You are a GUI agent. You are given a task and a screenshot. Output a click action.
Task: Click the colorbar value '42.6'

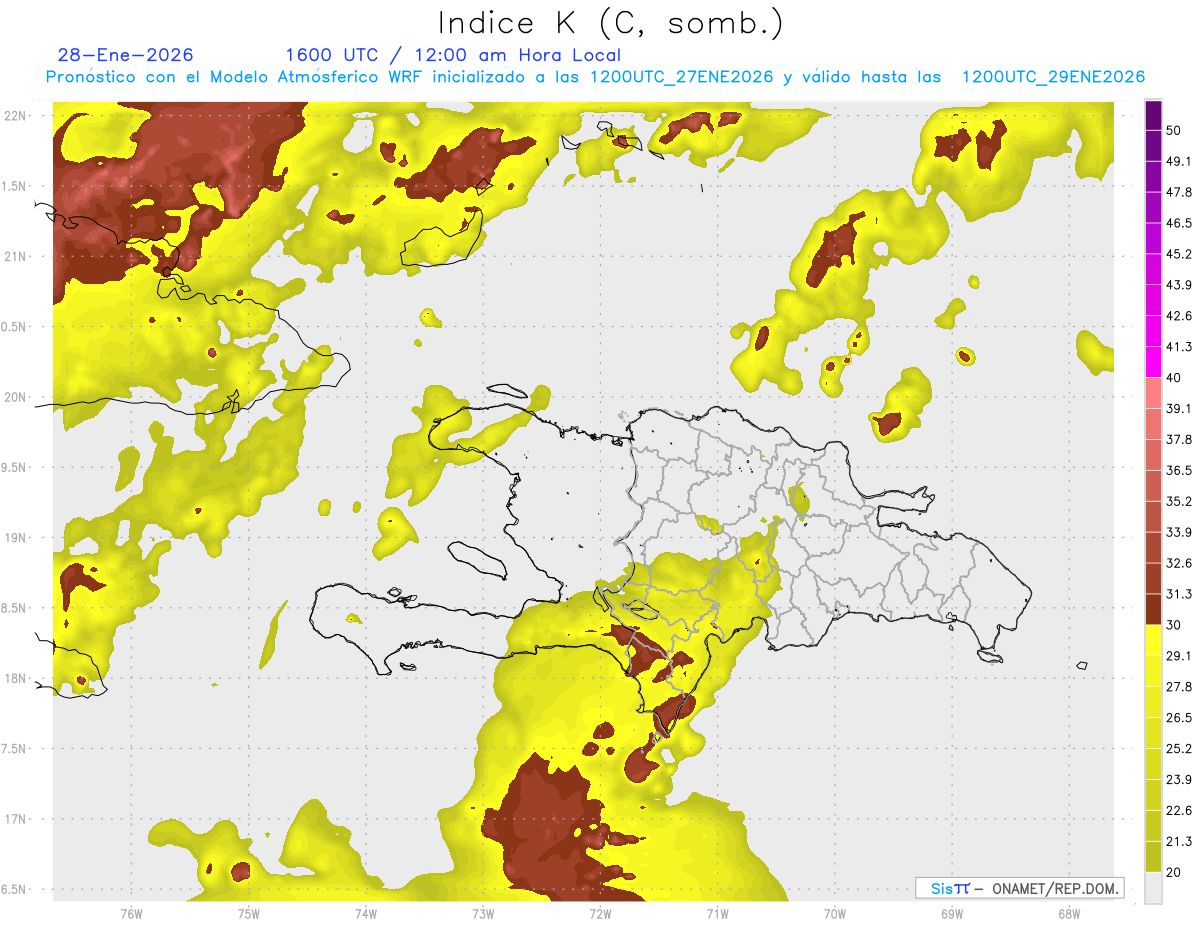(x=1179, y=316)
